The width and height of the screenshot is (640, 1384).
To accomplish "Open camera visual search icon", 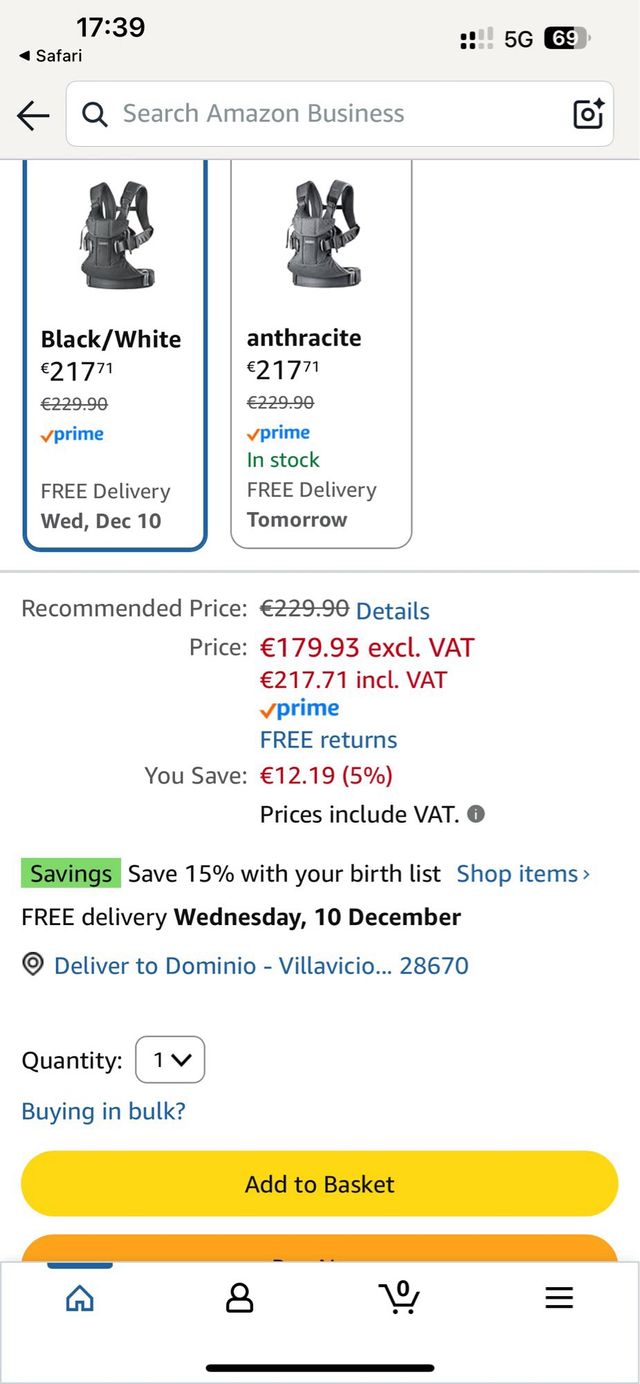I will [x=588, y=114].
